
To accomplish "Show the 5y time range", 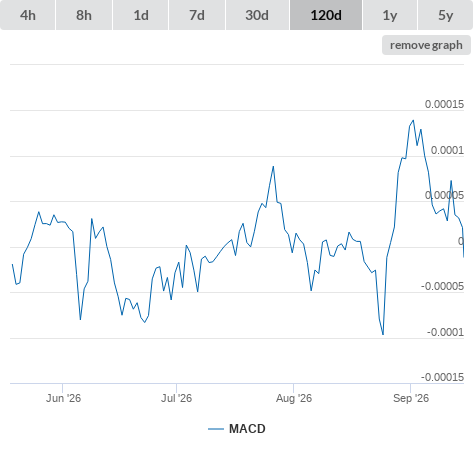I will (x=446, y=15).
